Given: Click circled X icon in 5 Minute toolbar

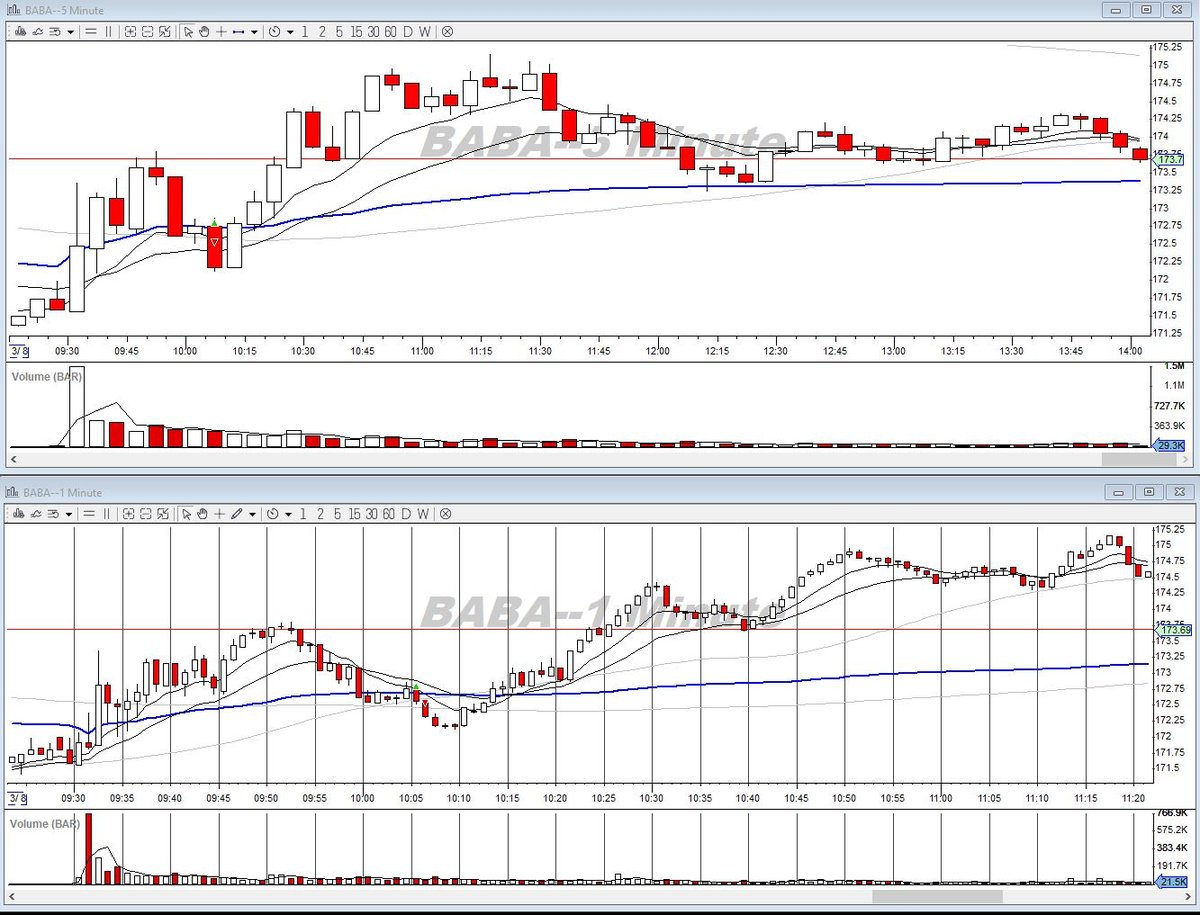Looking at the screenshot, I should (x=447, y=31).
